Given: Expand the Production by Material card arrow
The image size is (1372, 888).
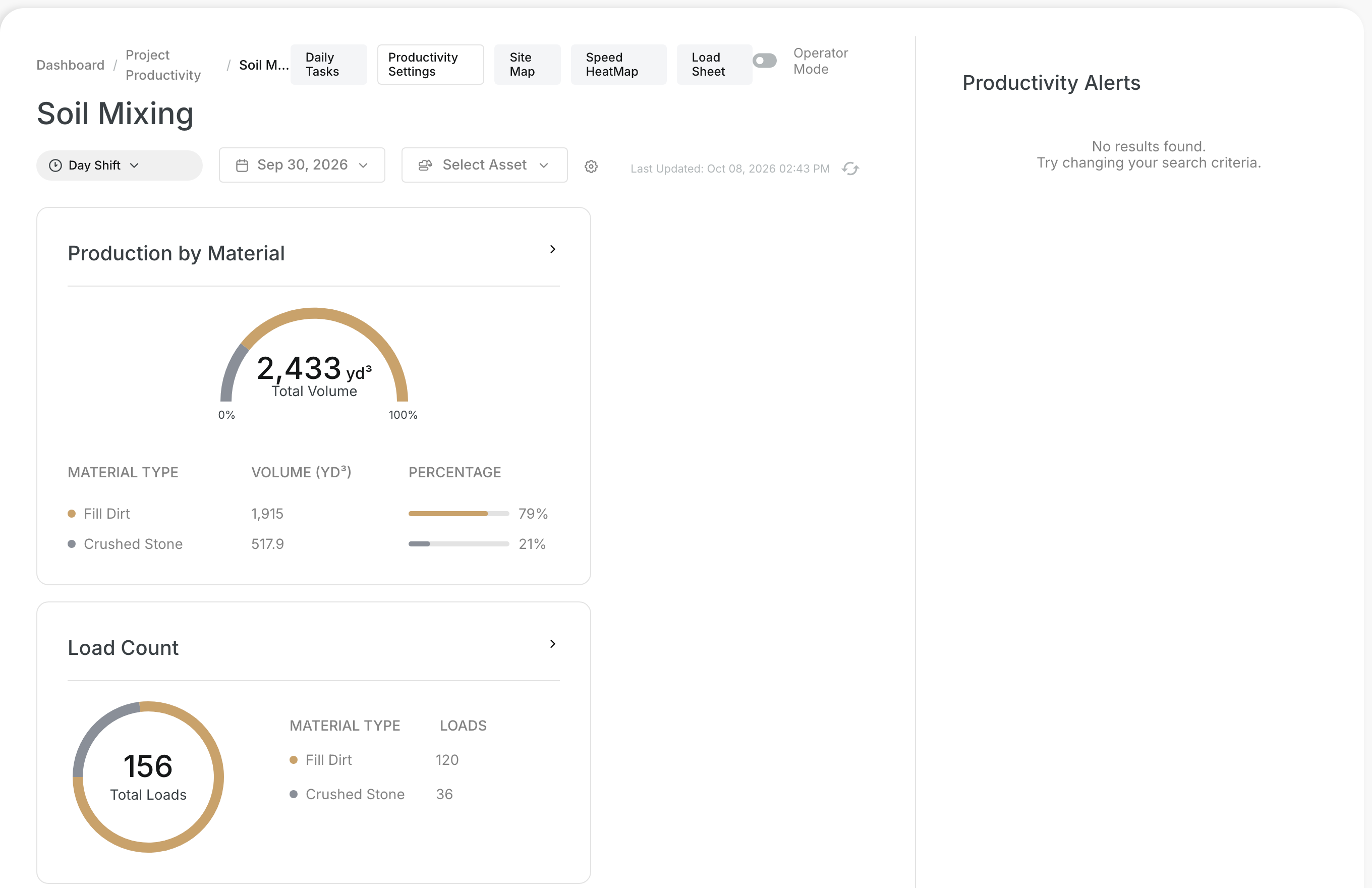Looking at the screenshot, I should [x=552, y=249].
